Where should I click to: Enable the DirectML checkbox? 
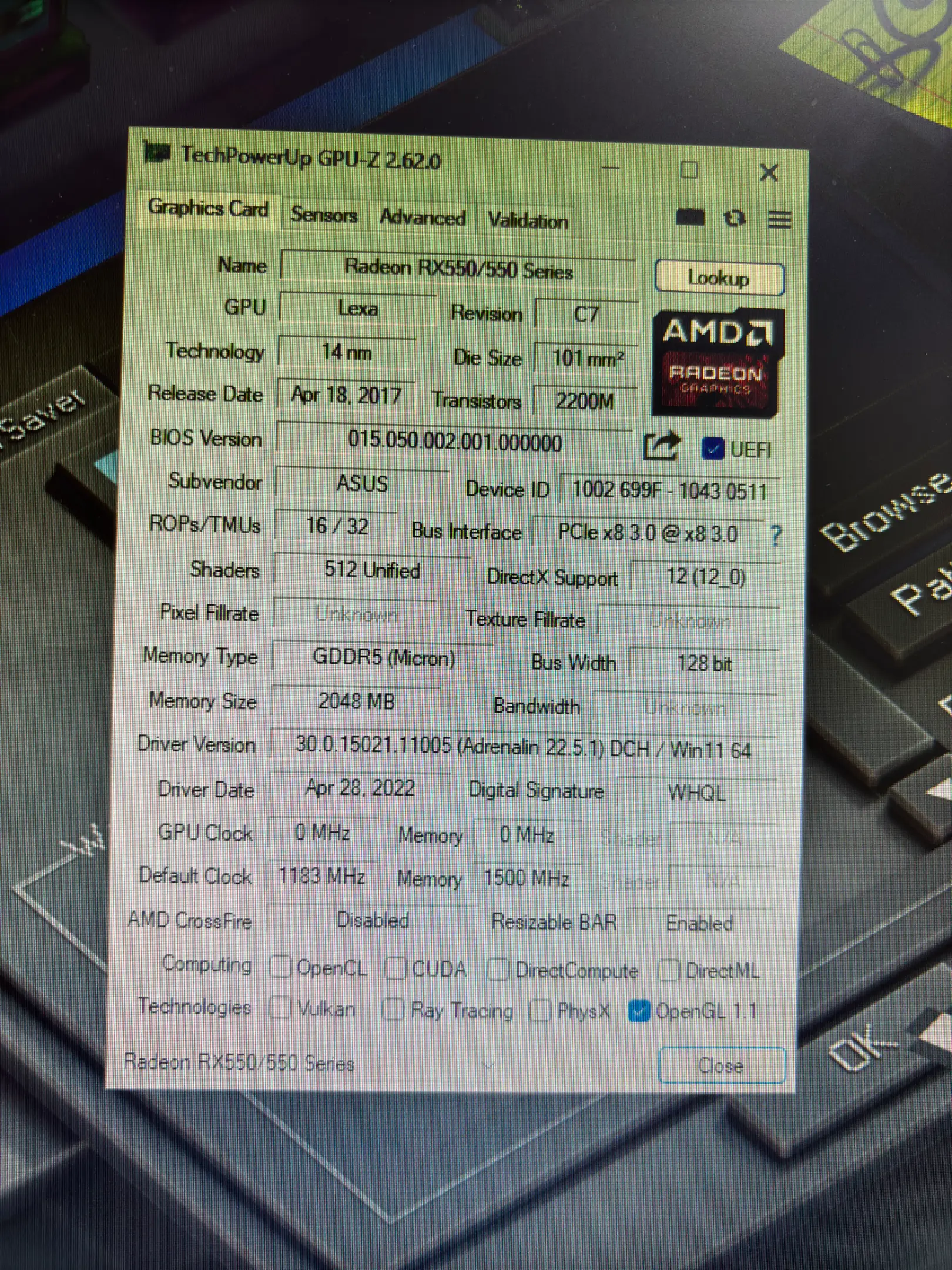pyautogui.click(x=669, y=970)
